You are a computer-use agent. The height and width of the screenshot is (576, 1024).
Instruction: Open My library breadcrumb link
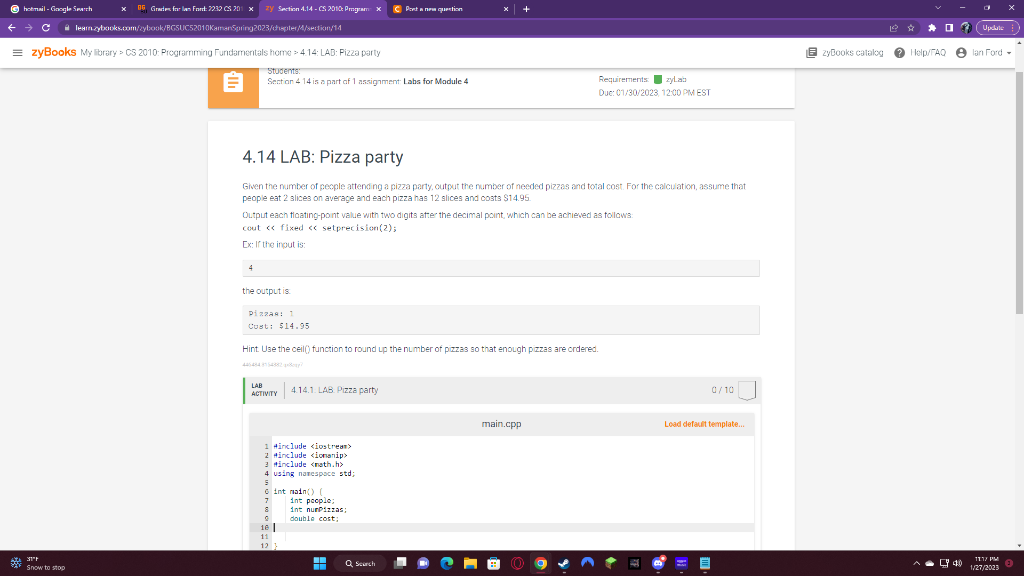(x=99, y=53)
